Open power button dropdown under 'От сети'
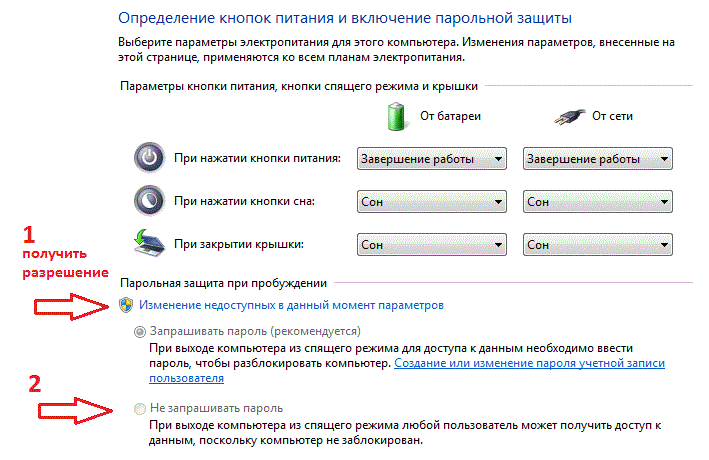 597,159
